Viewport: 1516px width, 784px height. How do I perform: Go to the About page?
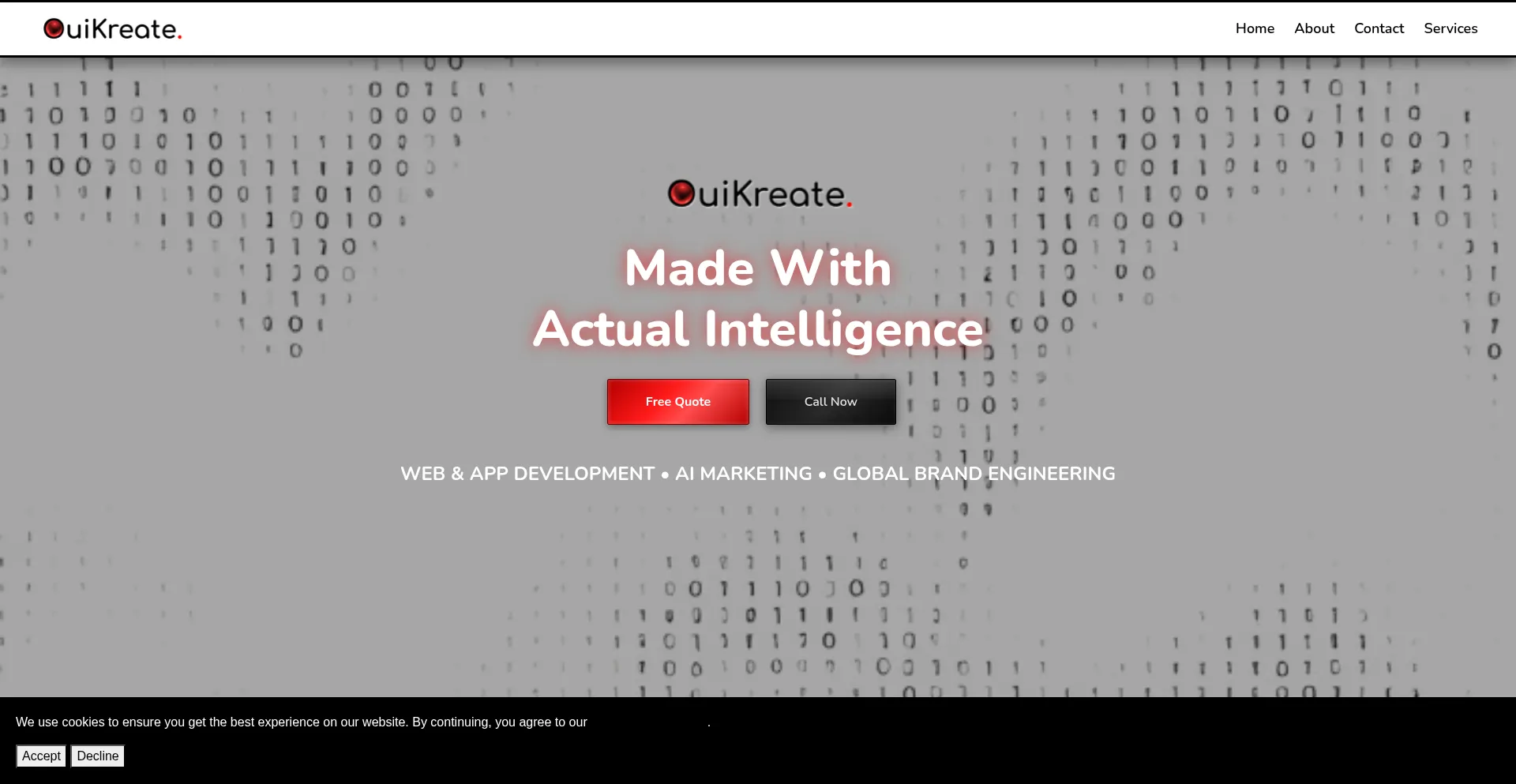(x=1314, y=28)
